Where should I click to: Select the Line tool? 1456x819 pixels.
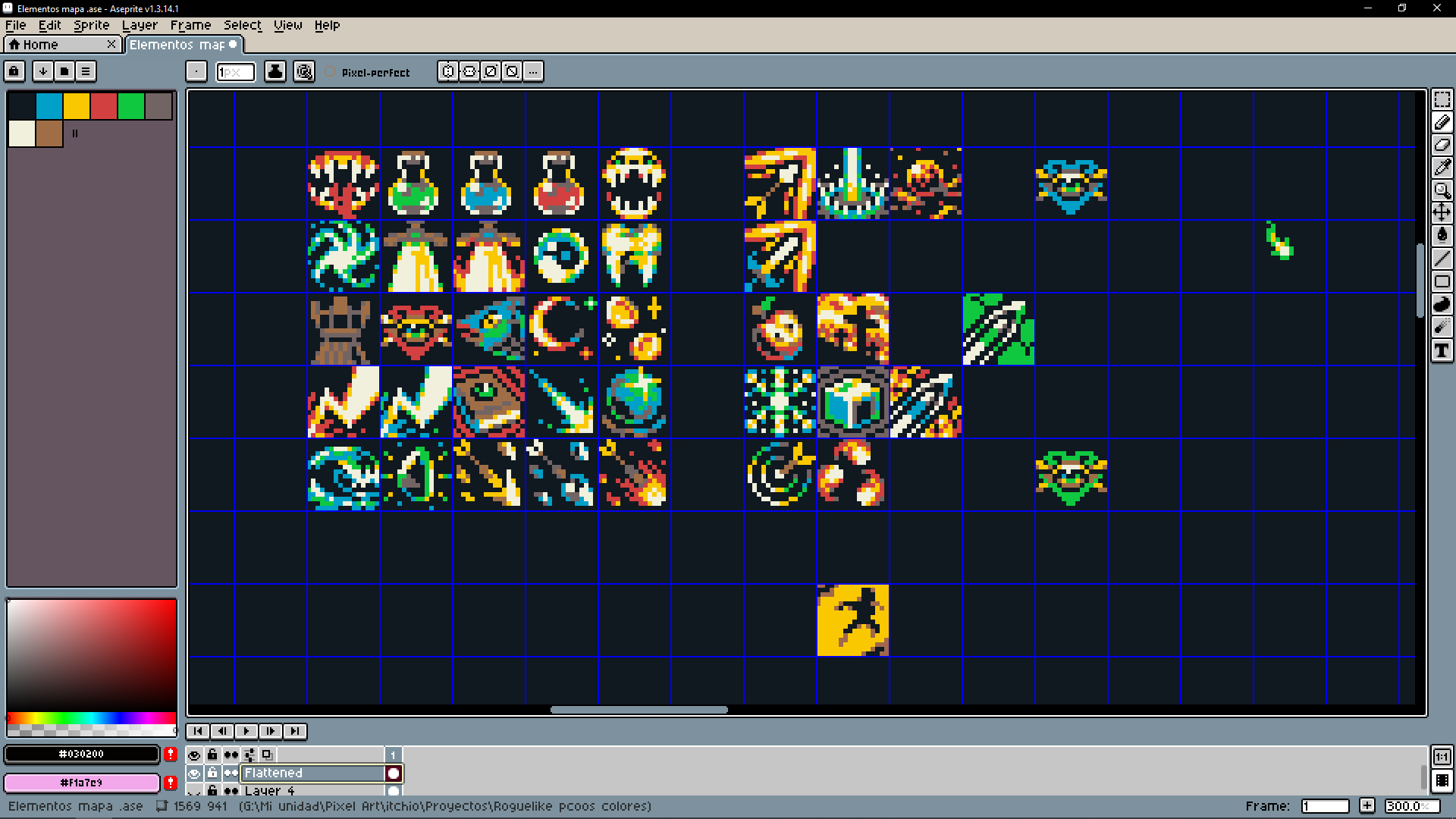1442,259
